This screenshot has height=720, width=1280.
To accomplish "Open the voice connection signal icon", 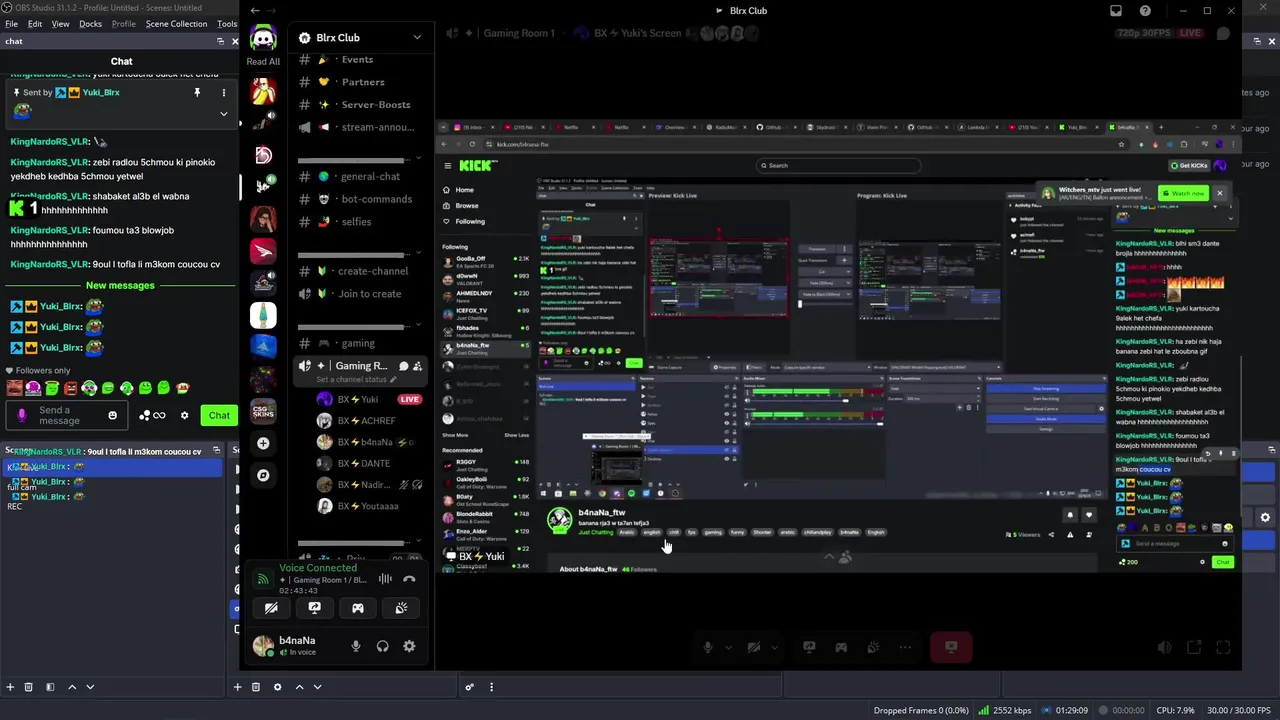I will coord(262,579).
